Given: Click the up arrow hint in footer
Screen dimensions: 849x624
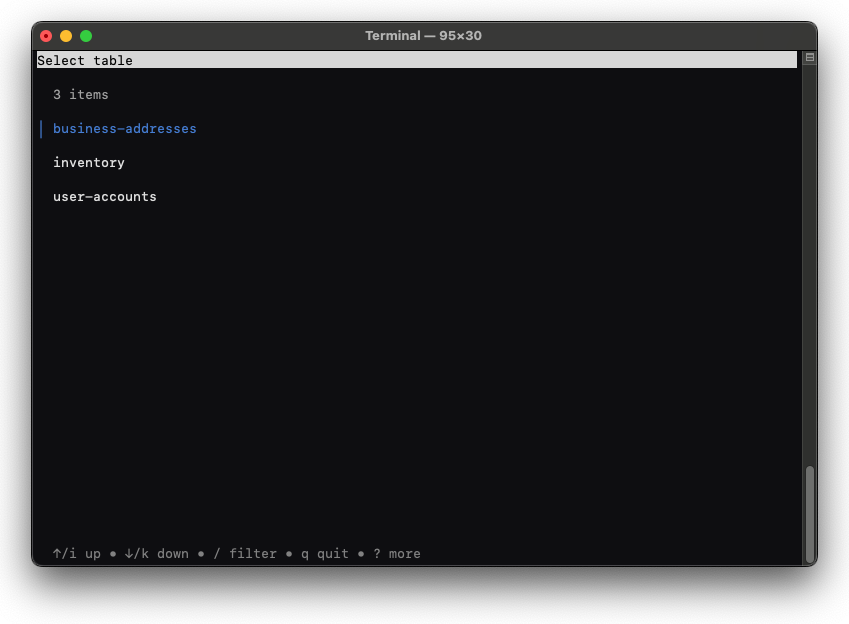Looking at the screenshot, I should click(x=64, y=553).
